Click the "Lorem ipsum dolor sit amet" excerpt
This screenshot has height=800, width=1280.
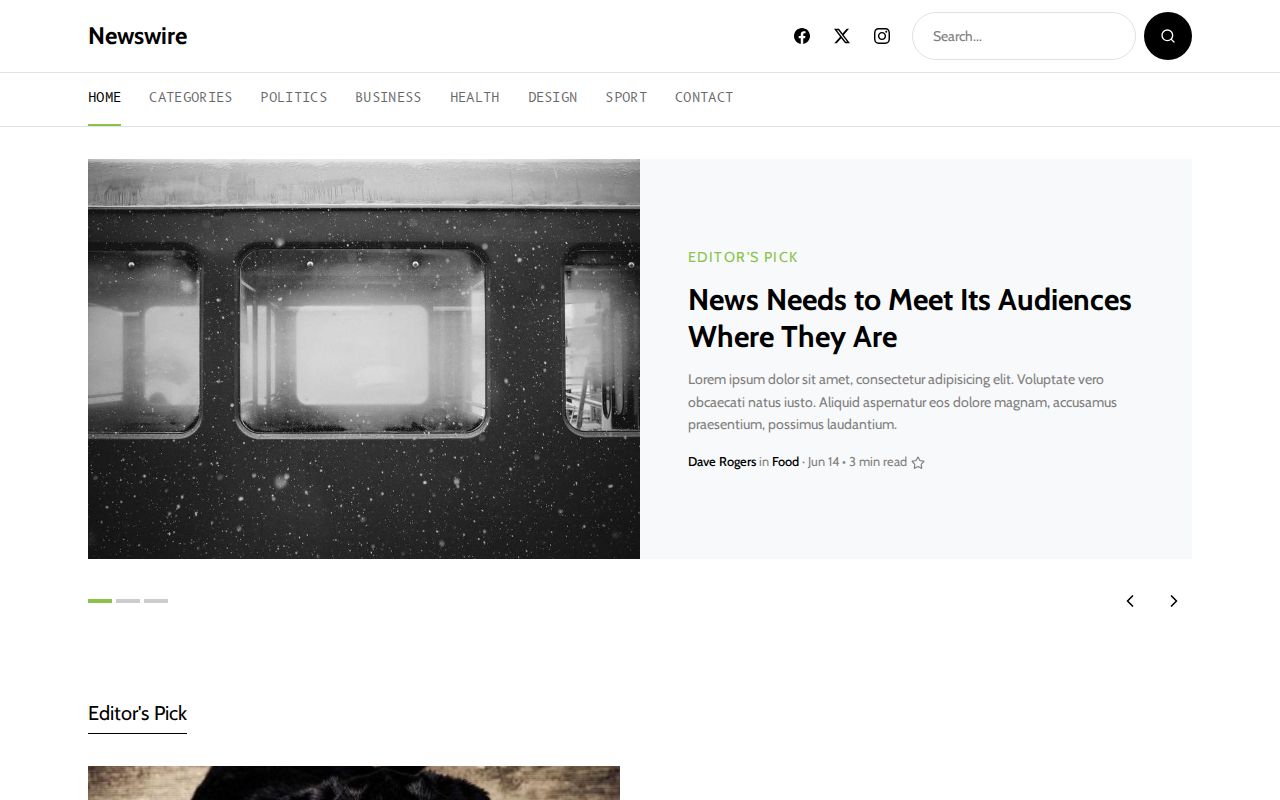click(902, 402)
